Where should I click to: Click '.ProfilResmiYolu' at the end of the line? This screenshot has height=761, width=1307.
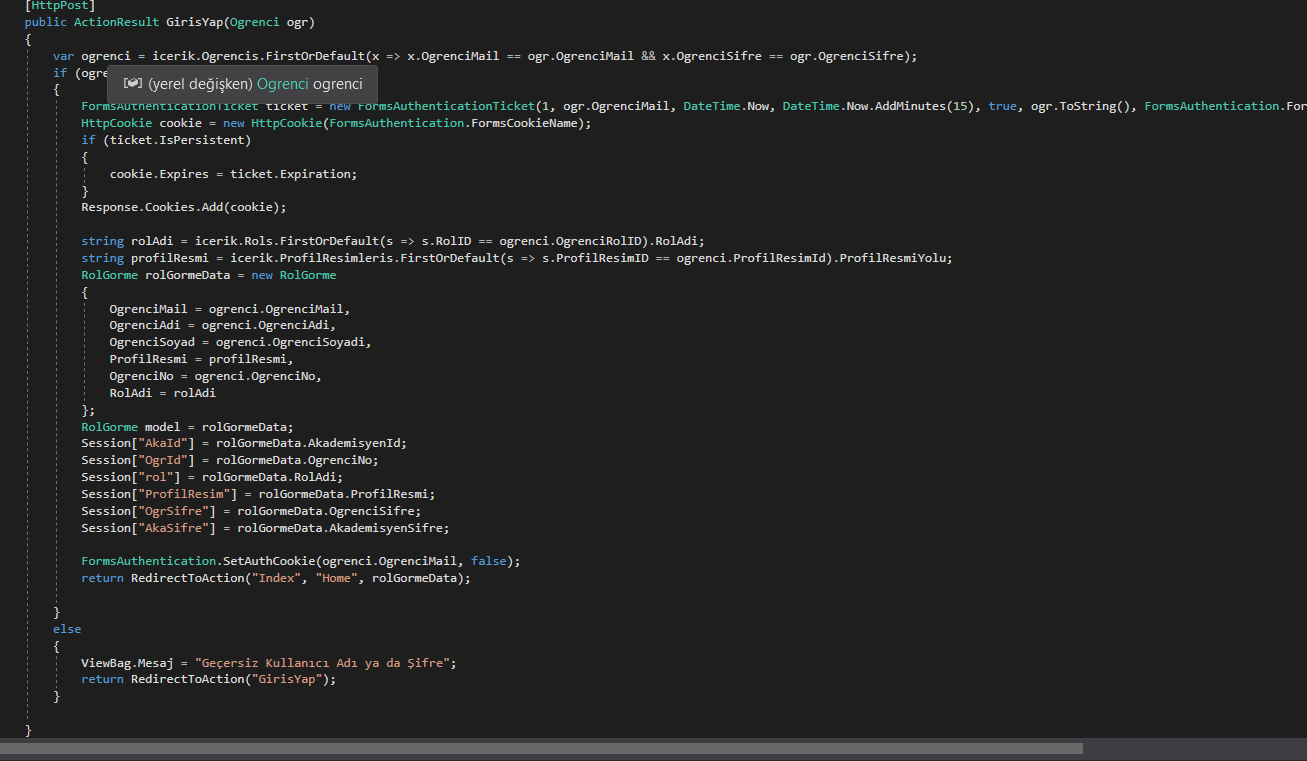pyautogui.click(x=890, y=258)
